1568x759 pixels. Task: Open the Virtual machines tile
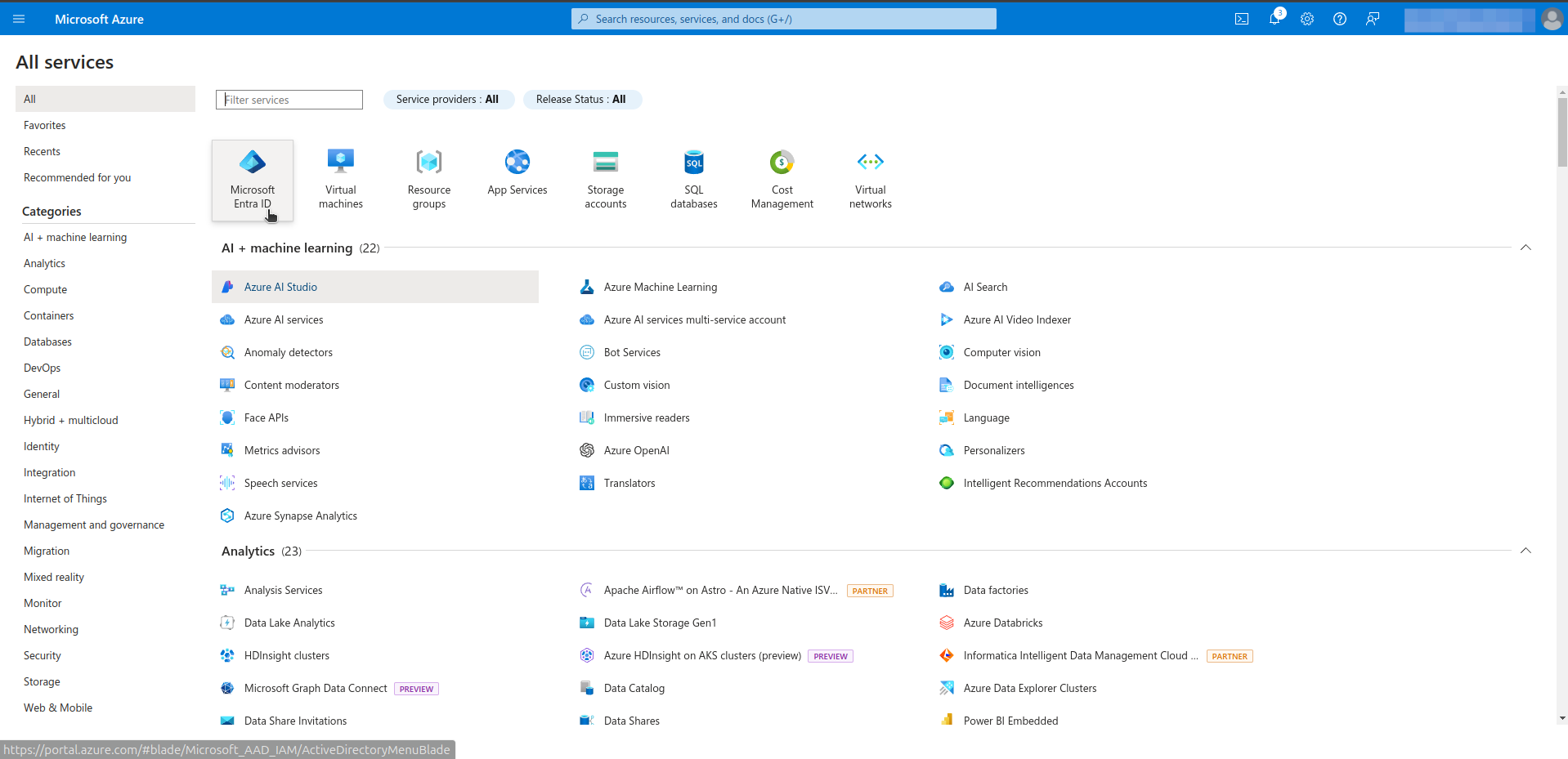[x=341, y=181]
